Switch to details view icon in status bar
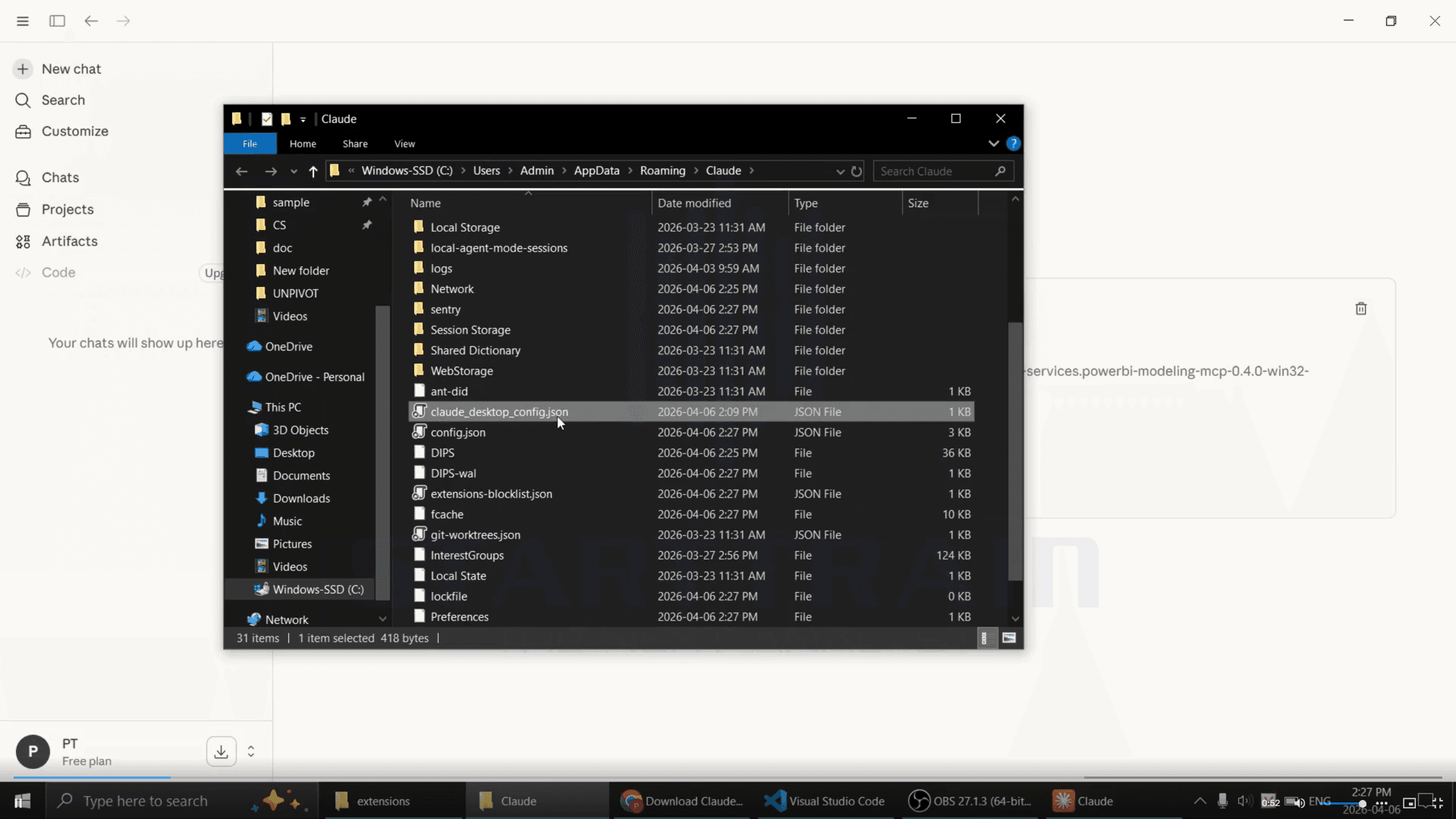 pyautogui.click(x=984, y=638)
